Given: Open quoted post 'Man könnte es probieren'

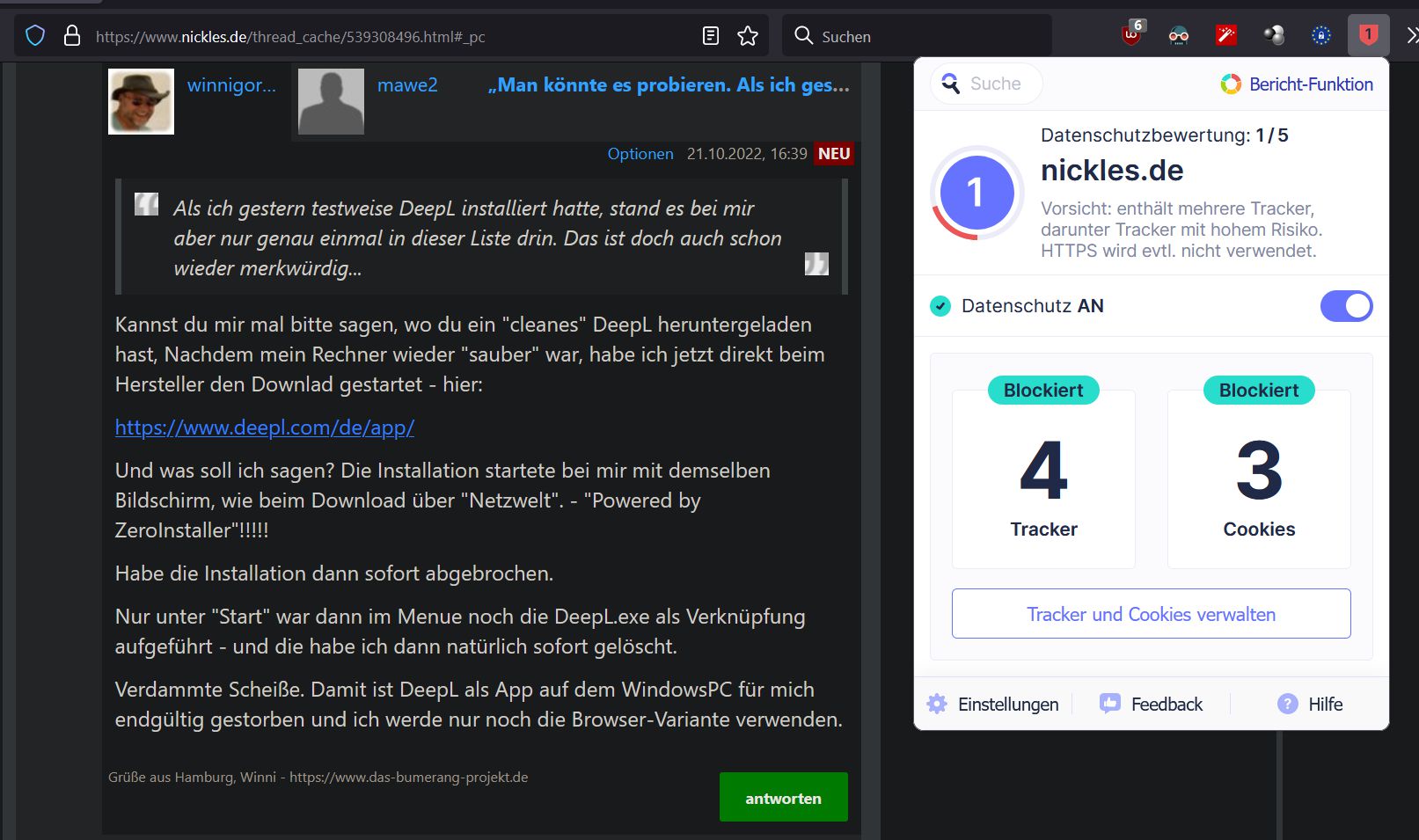Looking at the screenshot, I should tap(669, 85).
